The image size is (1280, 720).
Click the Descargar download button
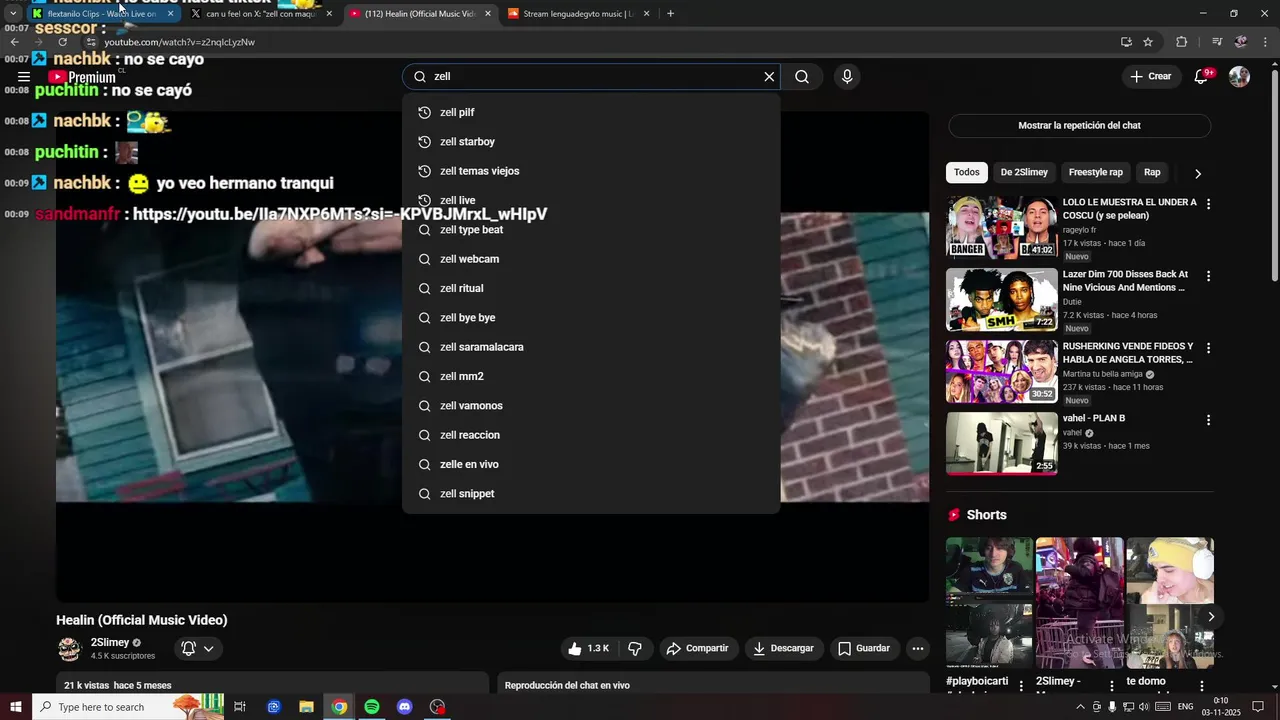tap(783, 649)
